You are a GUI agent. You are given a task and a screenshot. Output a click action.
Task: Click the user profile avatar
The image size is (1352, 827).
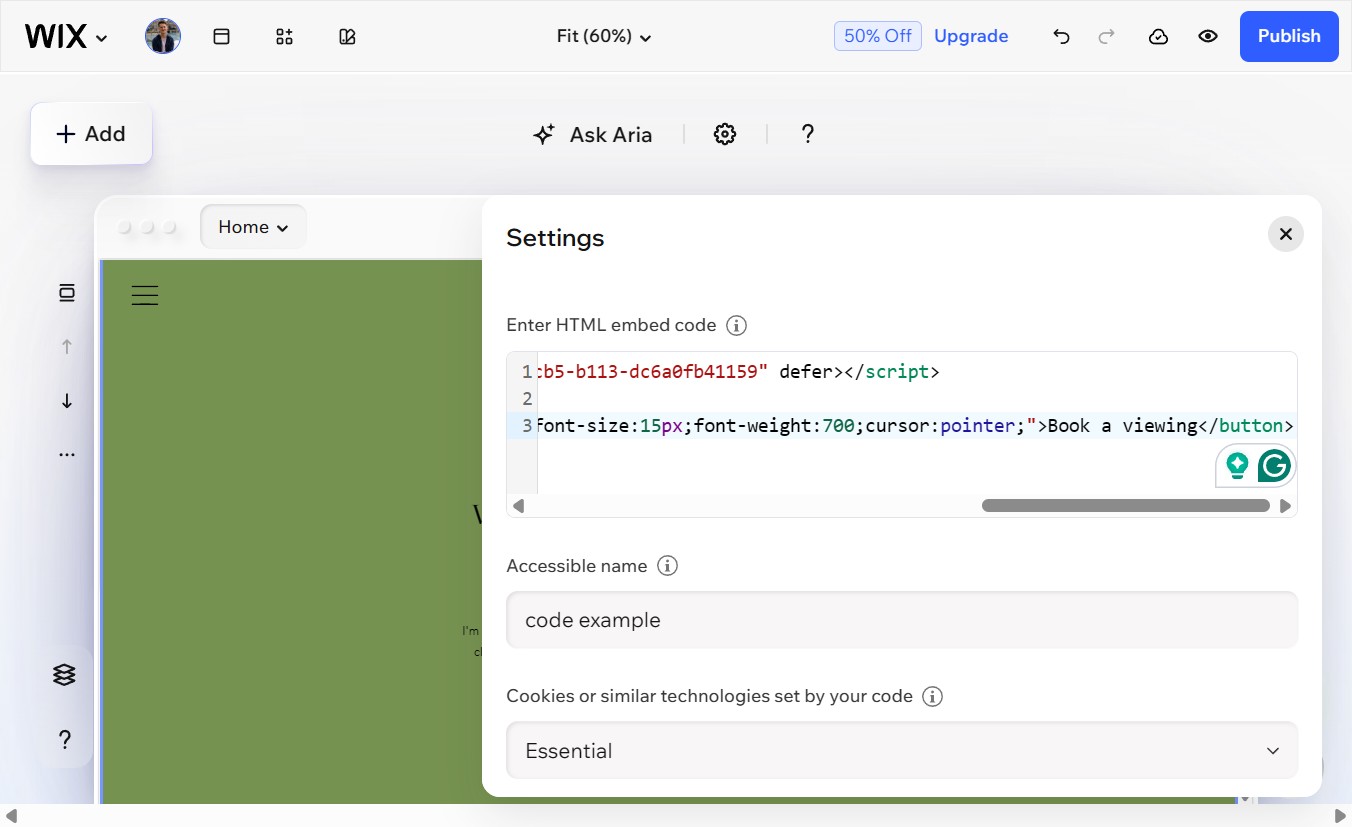(163, 36)
